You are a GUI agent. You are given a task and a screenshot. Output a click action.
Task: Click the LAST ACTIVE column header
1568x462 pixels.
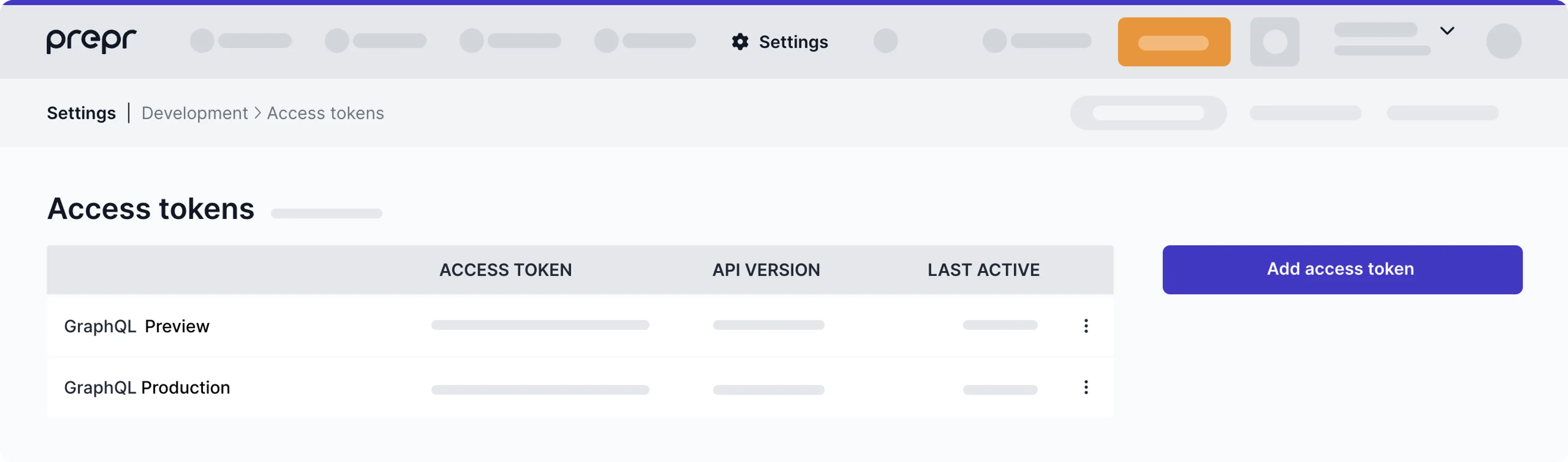click(983, 270)
